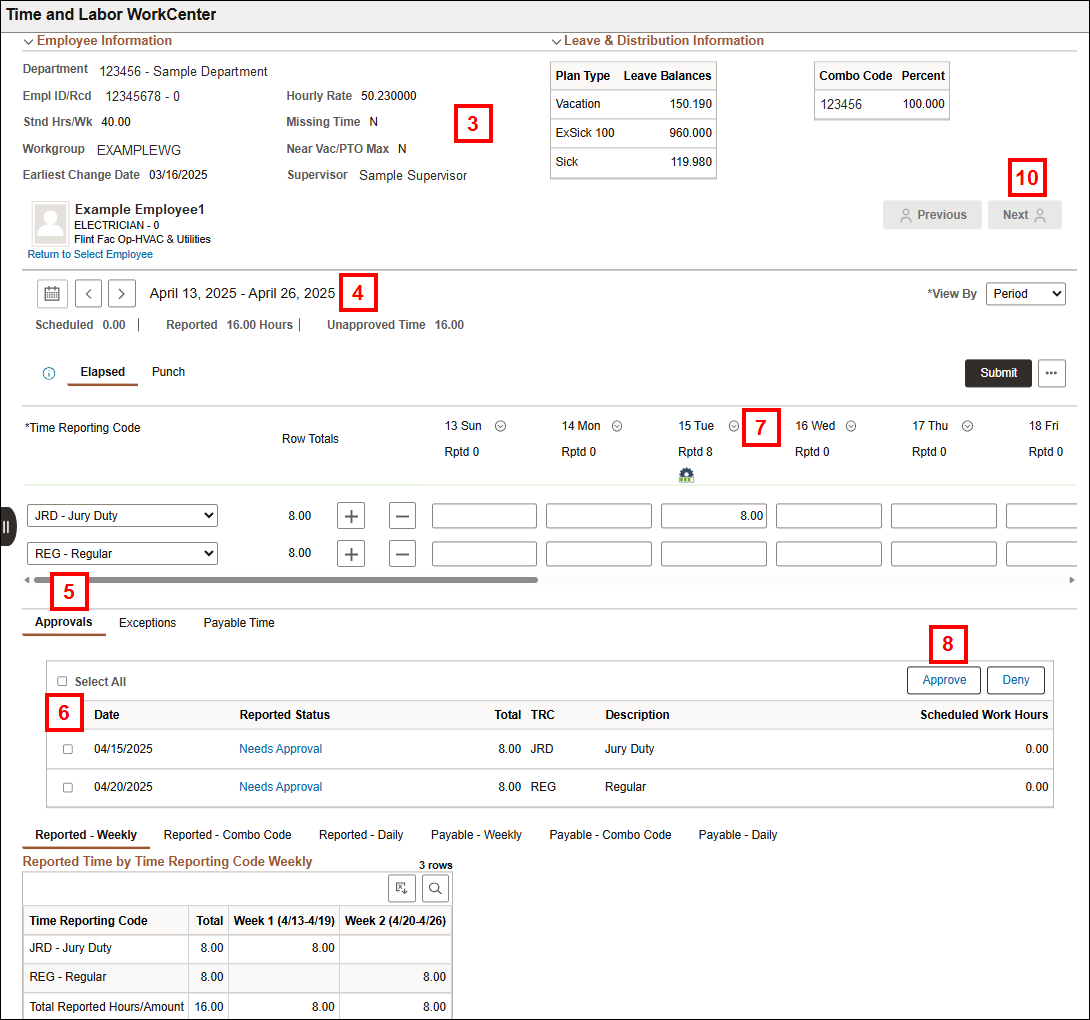This screenshot has height=1020, width=1090.
Task: Expand the left side panel handle
Action: point(7,526)
